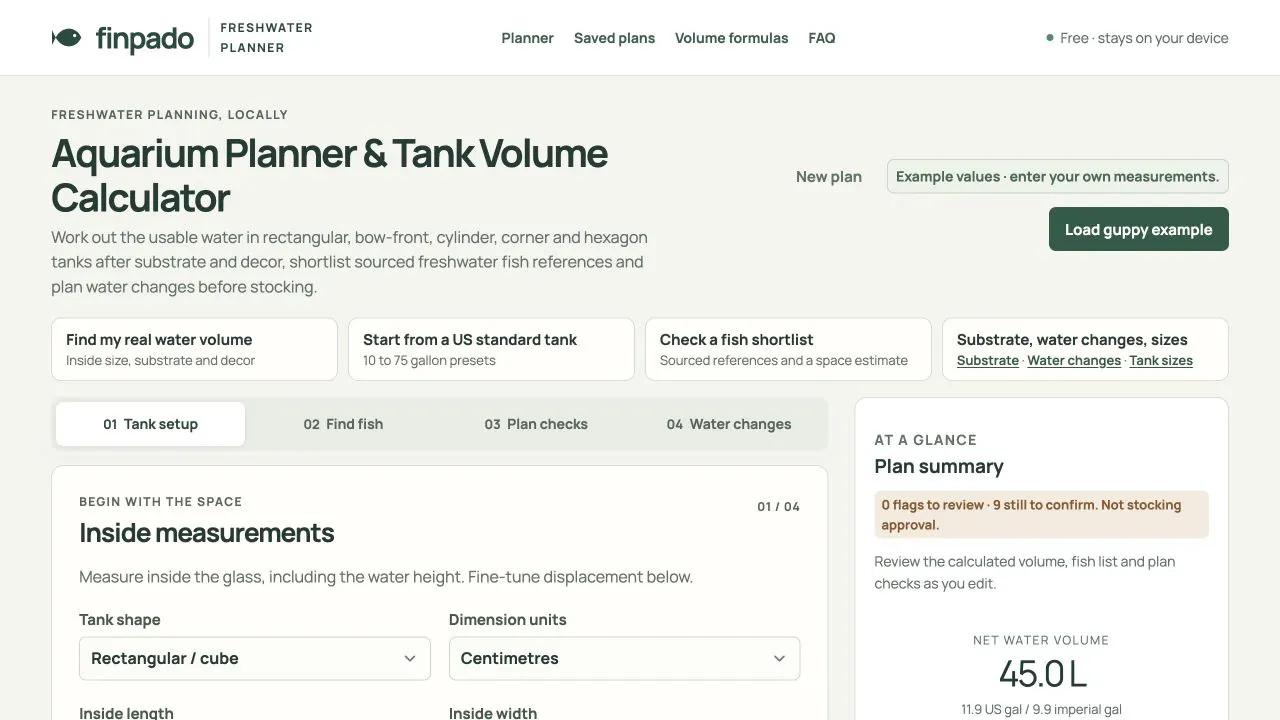This screenshot has width=1280, height=720.
Task: Go to Planner in the top navigation
Action: [527, 38]
